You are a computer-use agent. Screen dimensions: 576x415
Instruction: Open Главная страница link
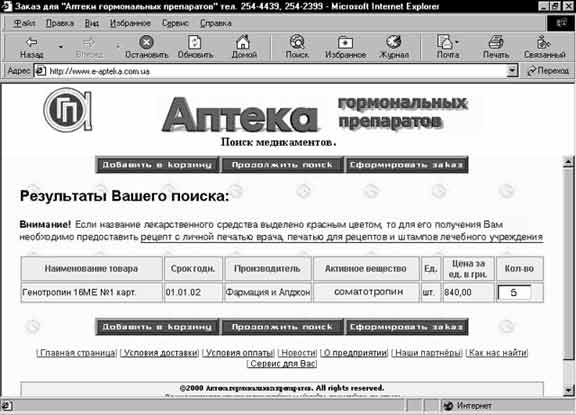(x=77, y=353)
